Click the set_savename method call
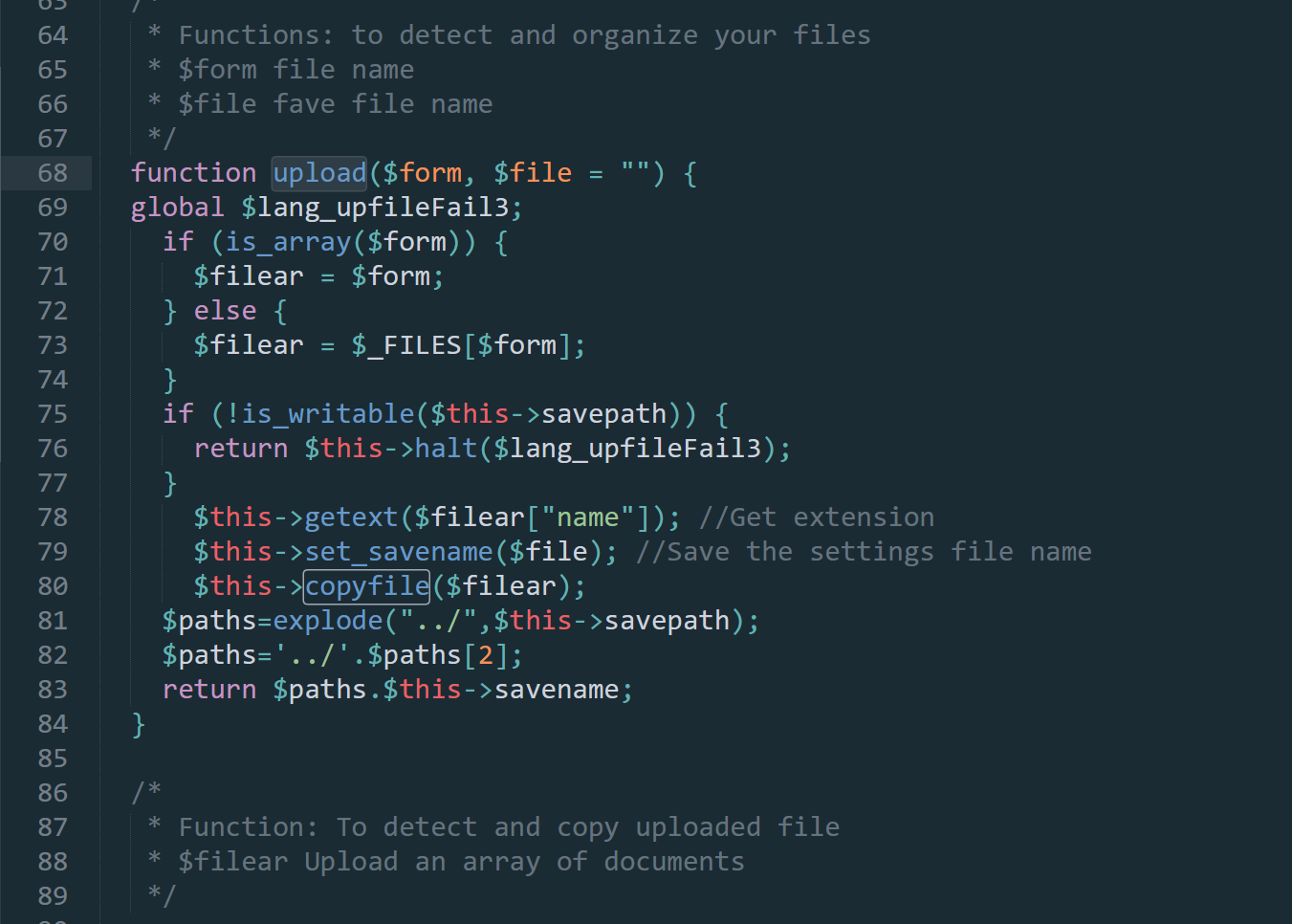 coord(399,552)
